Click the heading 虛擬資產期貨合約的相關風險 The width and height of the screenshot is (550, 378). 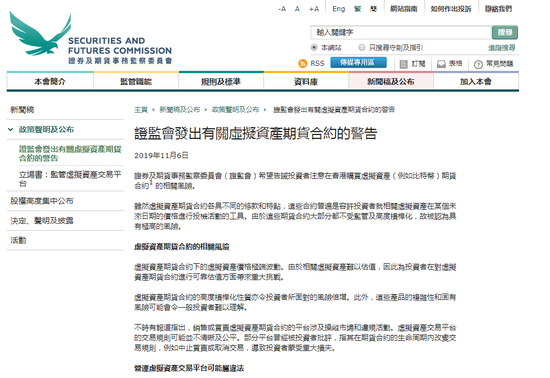182,247
